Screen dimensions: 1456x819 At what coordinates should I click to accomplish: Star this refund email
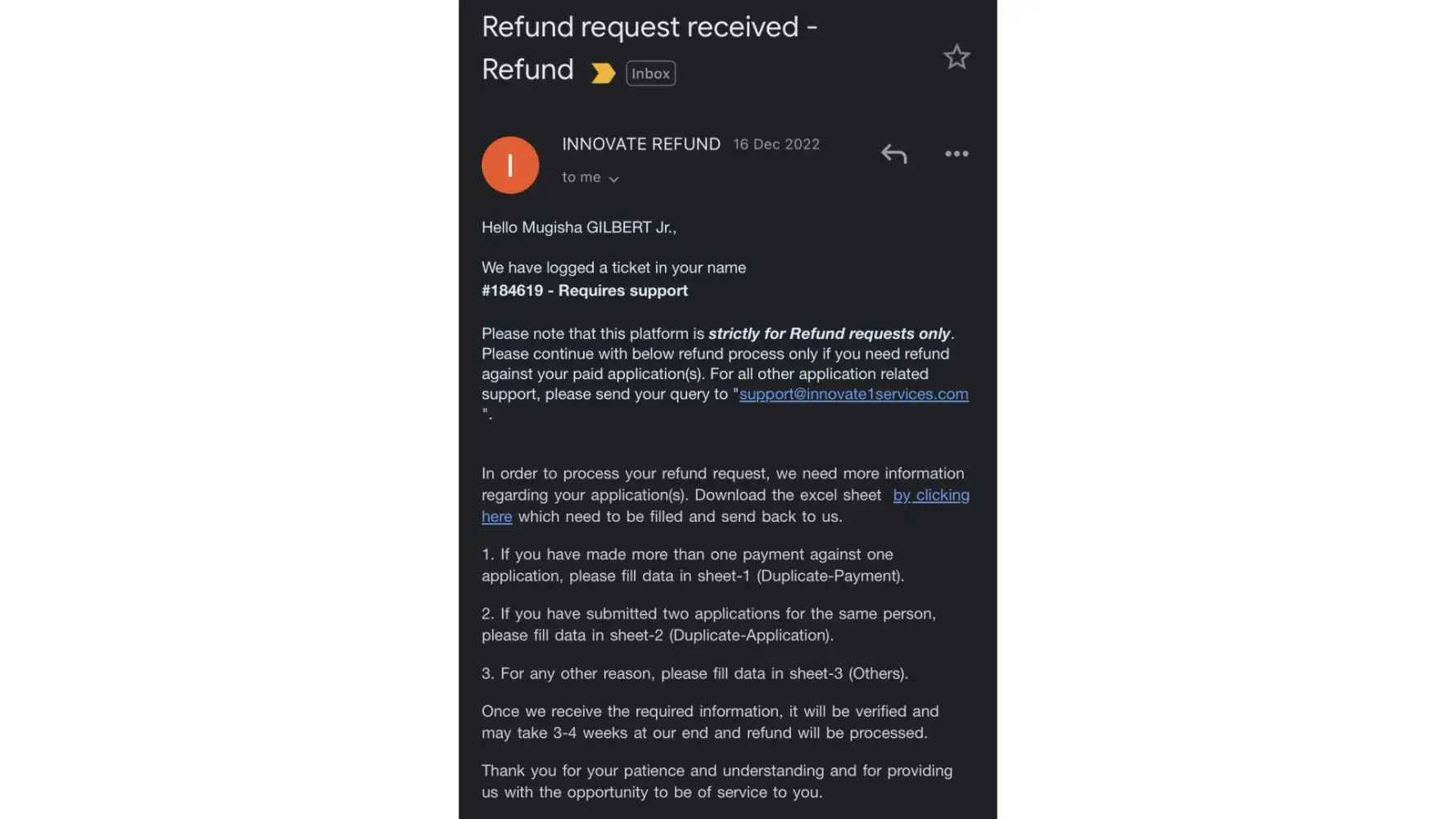(x=956, y=57)
